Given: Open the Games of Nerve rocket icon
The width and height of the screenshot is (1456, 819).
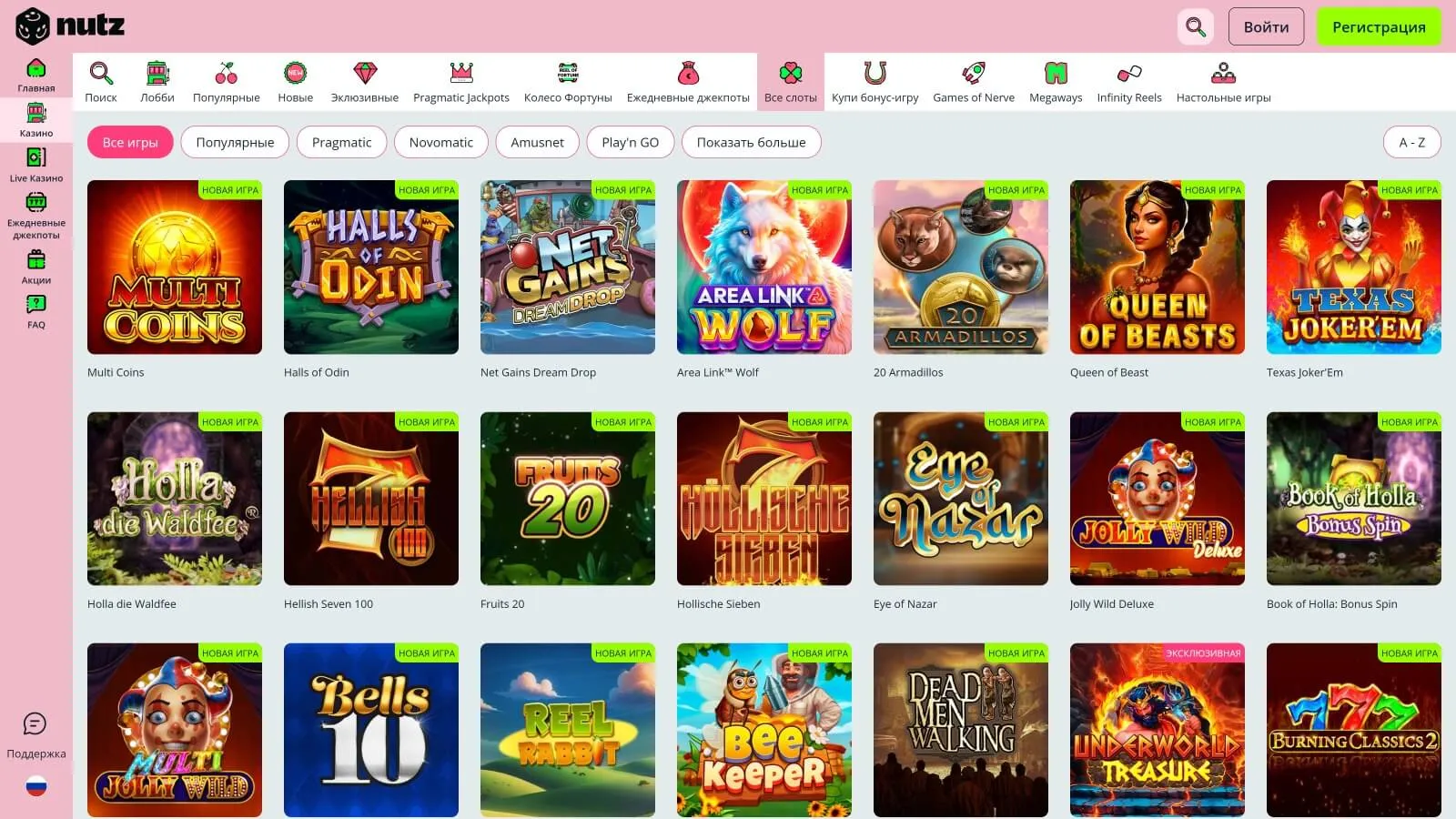Looking at the screenshot, I should (x=974, y=73).
